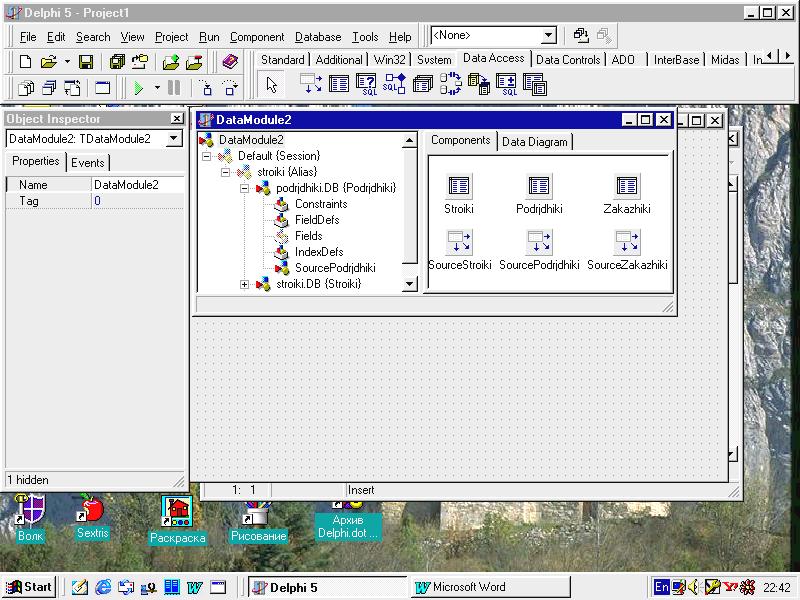Click the View Unit toolbar icon
The image size is (800, 600).
(x=26, y=88)
